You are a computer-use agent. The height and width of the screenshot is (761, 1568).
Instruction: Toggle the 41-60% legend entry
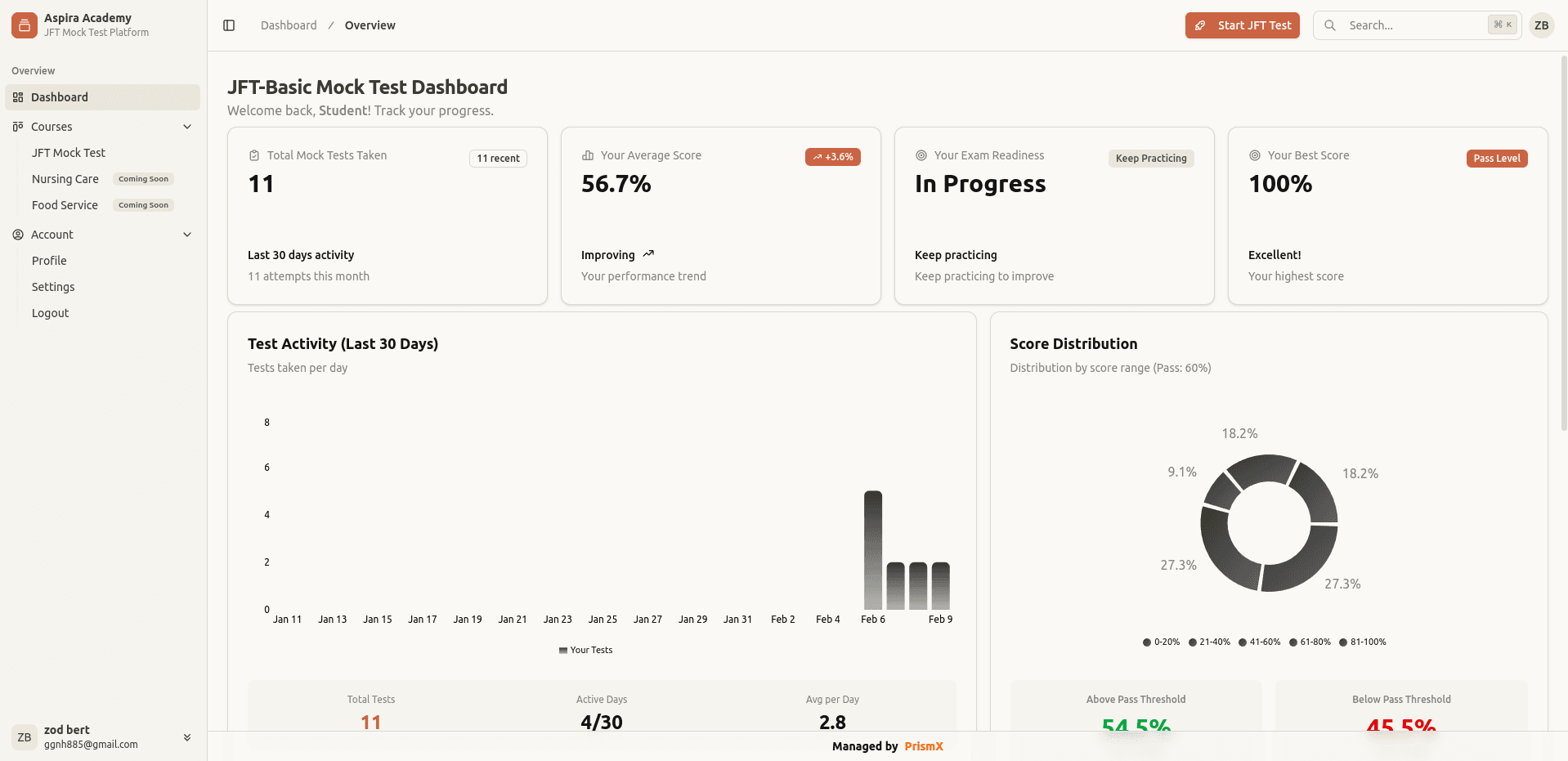tap(1260, 642)
